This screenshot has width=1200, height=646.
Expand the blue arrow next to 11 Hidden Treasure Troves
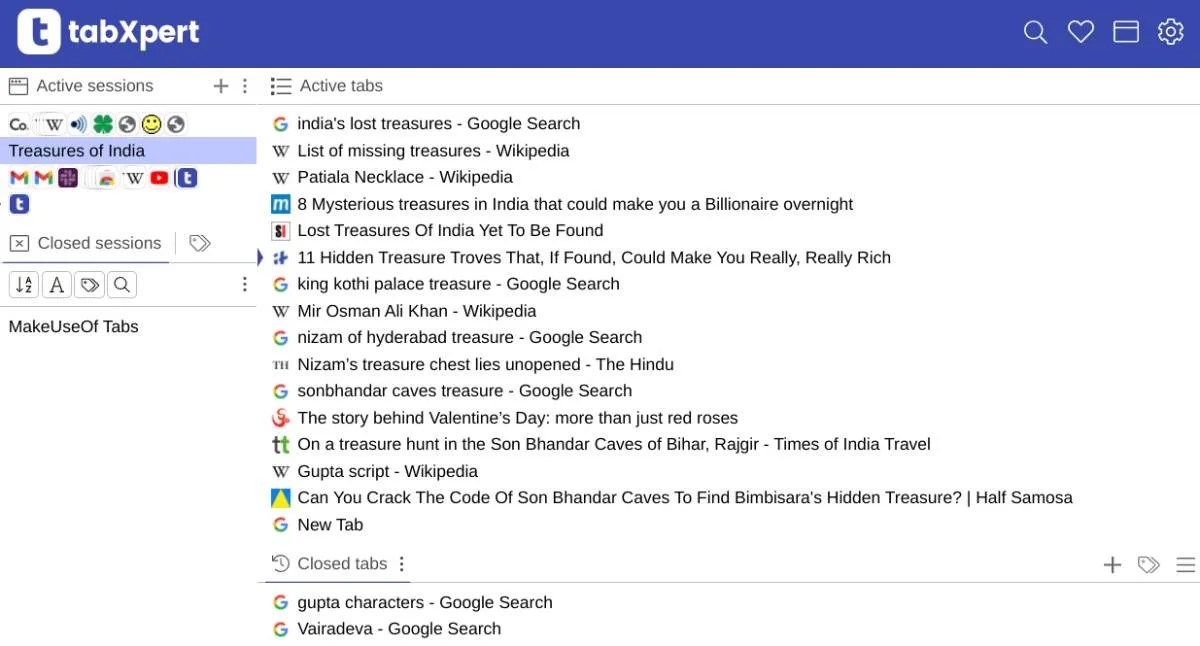pos(260,257)
